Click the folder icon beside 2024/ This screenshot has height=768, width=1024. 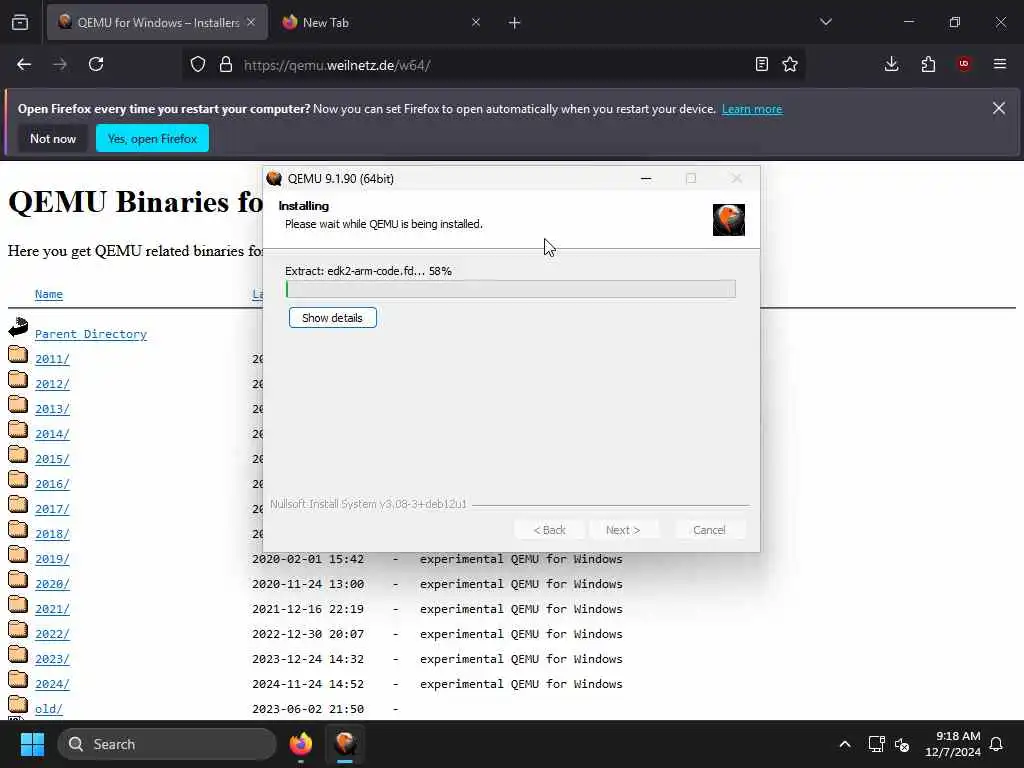pos(18,679)
